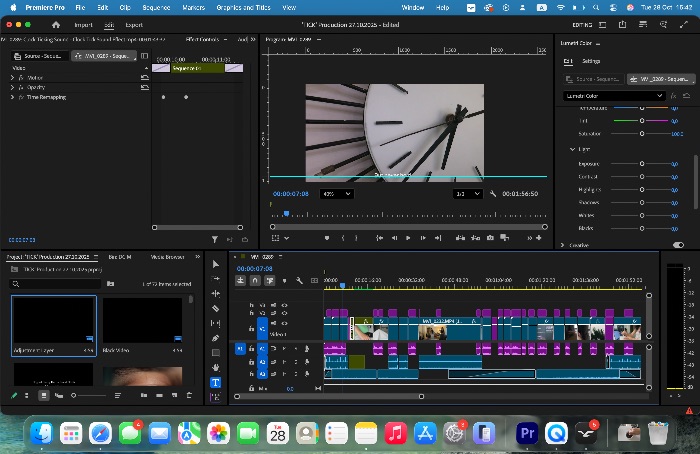This screenshot has width=700, height=454.
Task: Toggle the top video track output eye
Action: 284,305
